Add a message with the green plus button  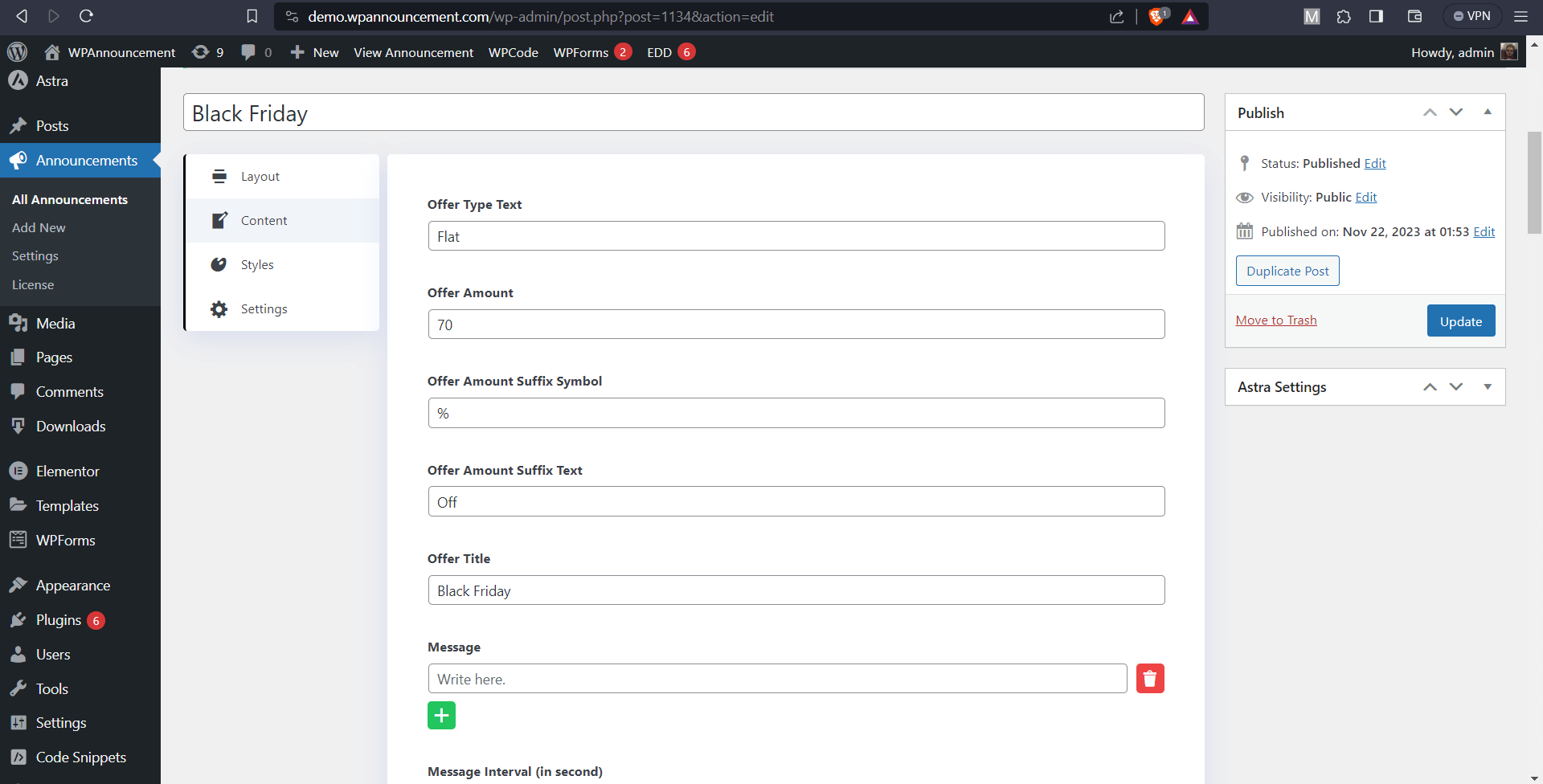[441, 715]
